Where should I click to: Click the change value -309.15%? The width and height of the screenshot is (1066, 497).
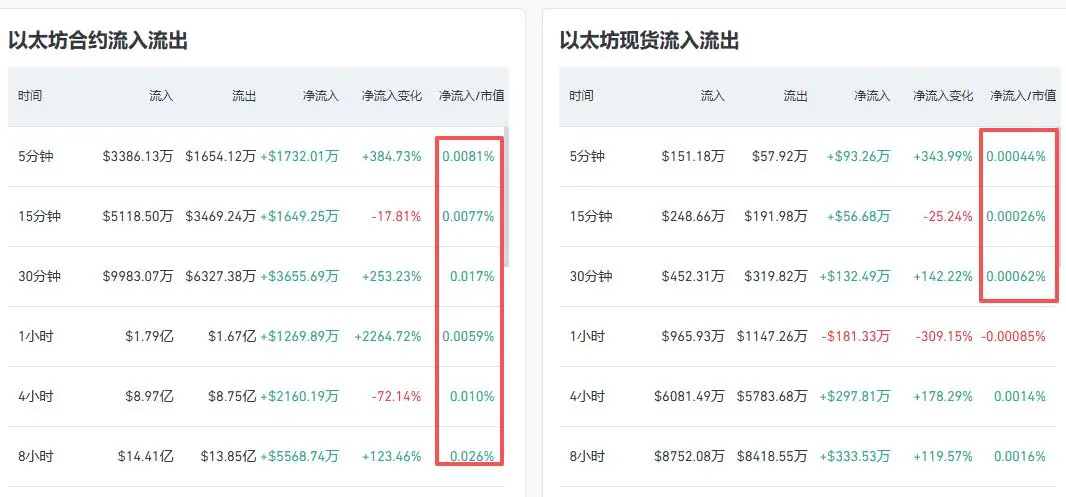(944, 336)
